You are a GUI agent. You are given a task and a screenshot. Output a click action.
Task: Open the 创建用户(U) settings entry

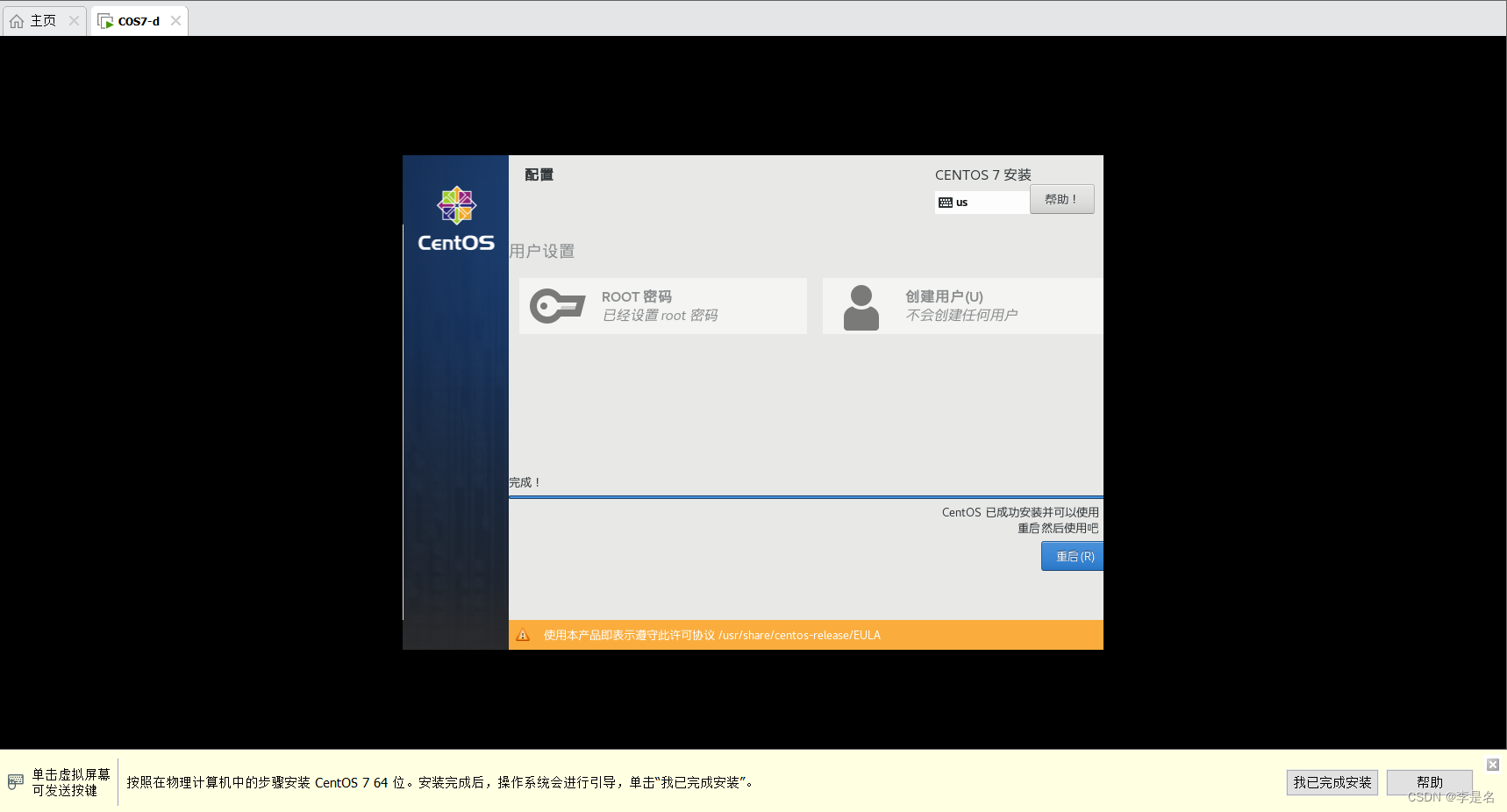962,306
